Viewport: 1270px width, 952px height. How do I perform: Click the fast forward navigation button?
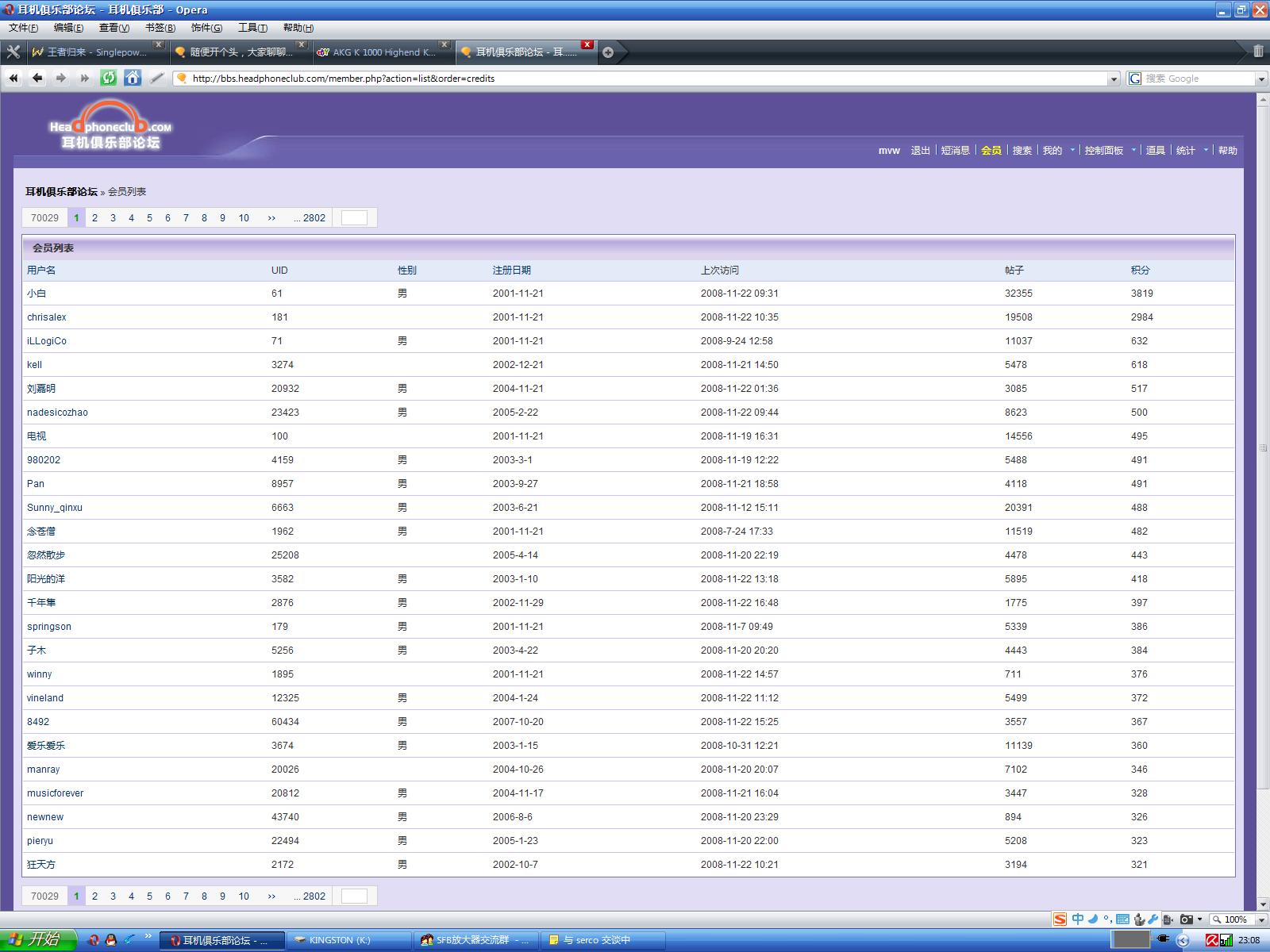pyautogui.click(x=85, y=78)
